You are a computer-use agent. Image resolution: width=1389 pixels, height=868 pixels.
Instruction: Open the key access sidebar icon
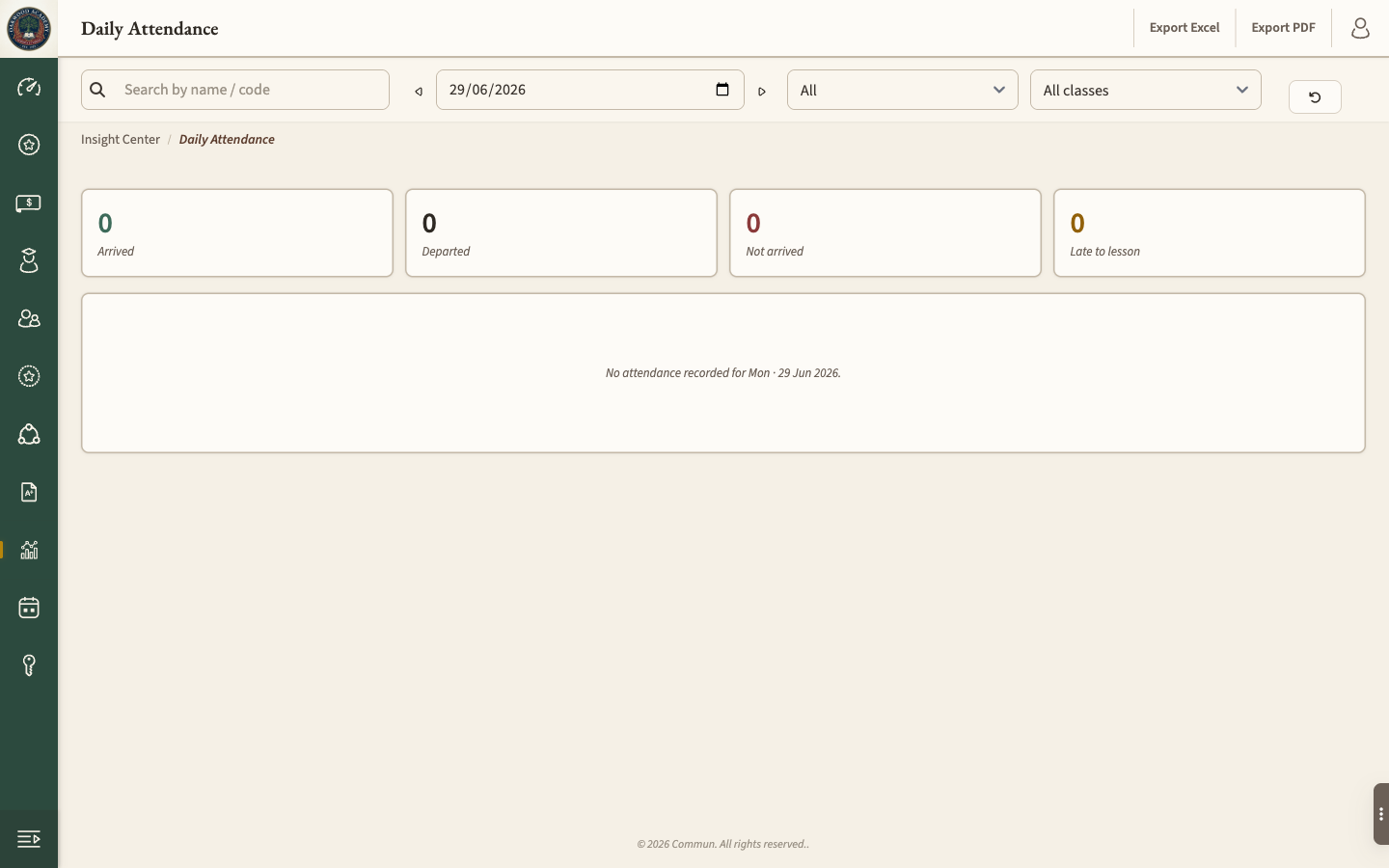(x=29, y=665)
